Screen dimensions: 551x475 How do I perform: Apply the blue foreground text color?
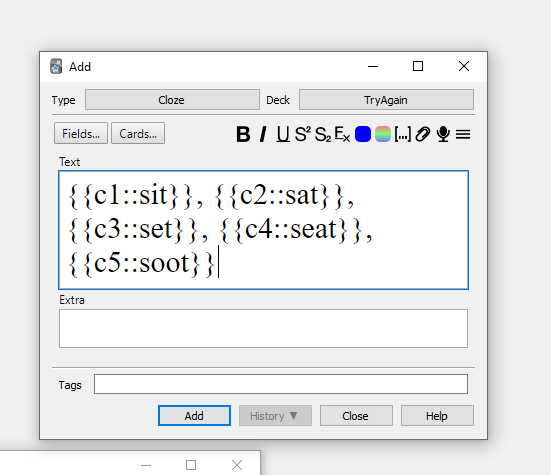363,134
